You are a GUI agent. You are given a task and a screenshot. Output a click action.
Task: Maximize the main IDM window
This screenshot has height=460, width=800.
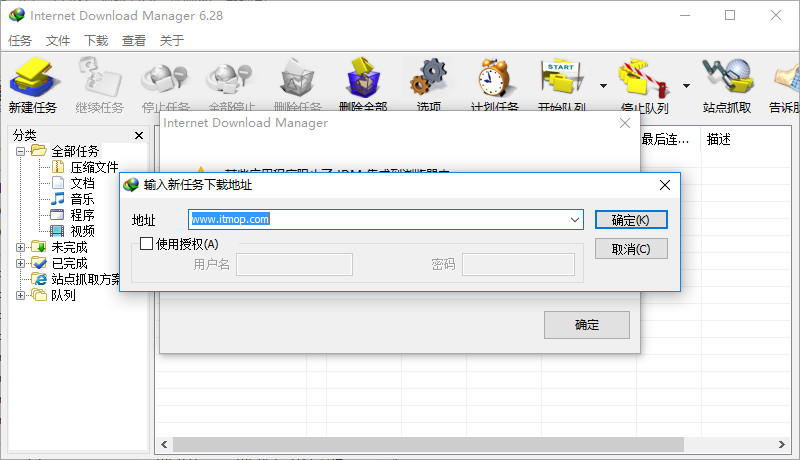pos(730,15)
